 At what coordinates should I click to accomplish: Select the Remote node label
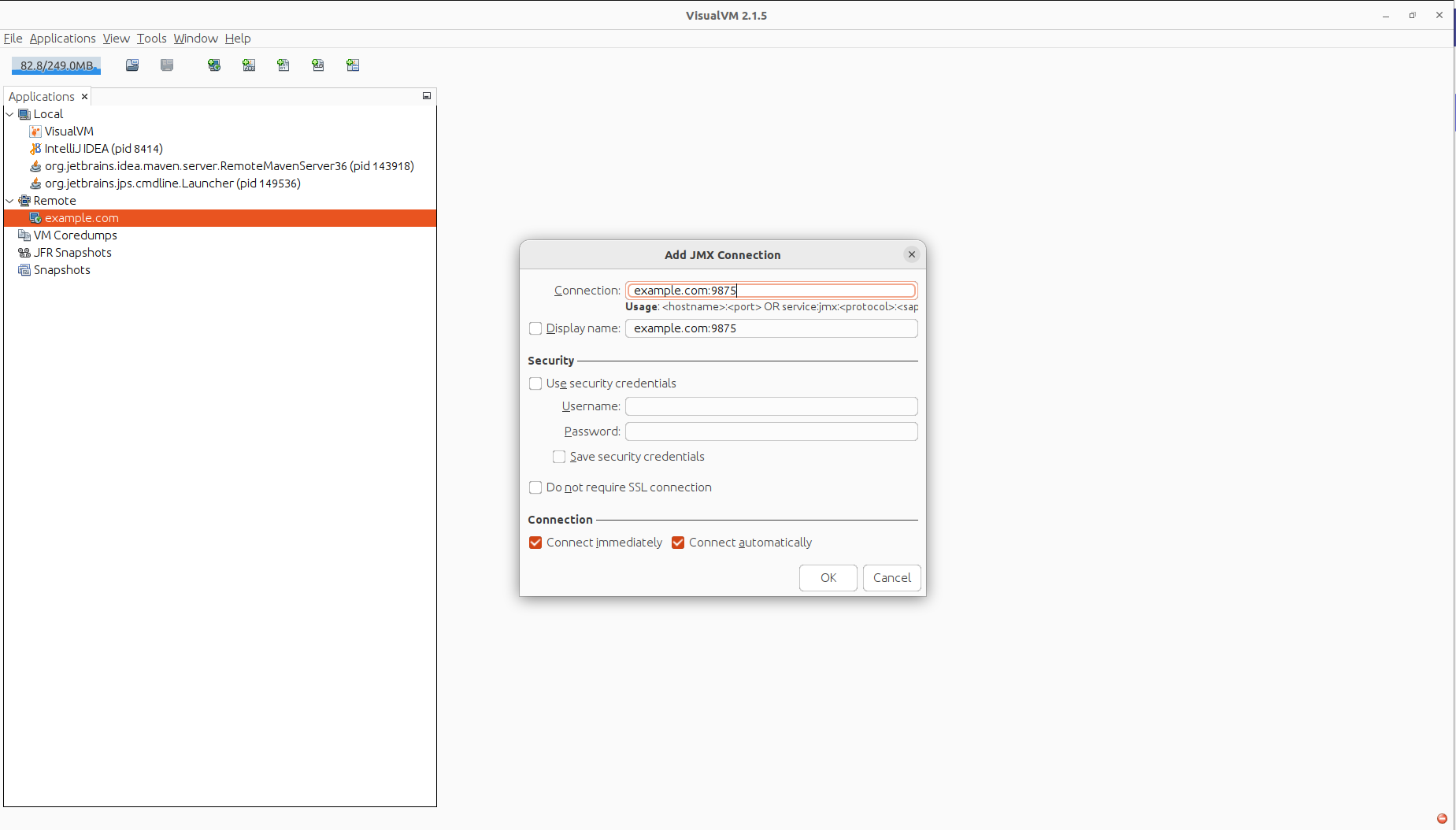(54, 201)
